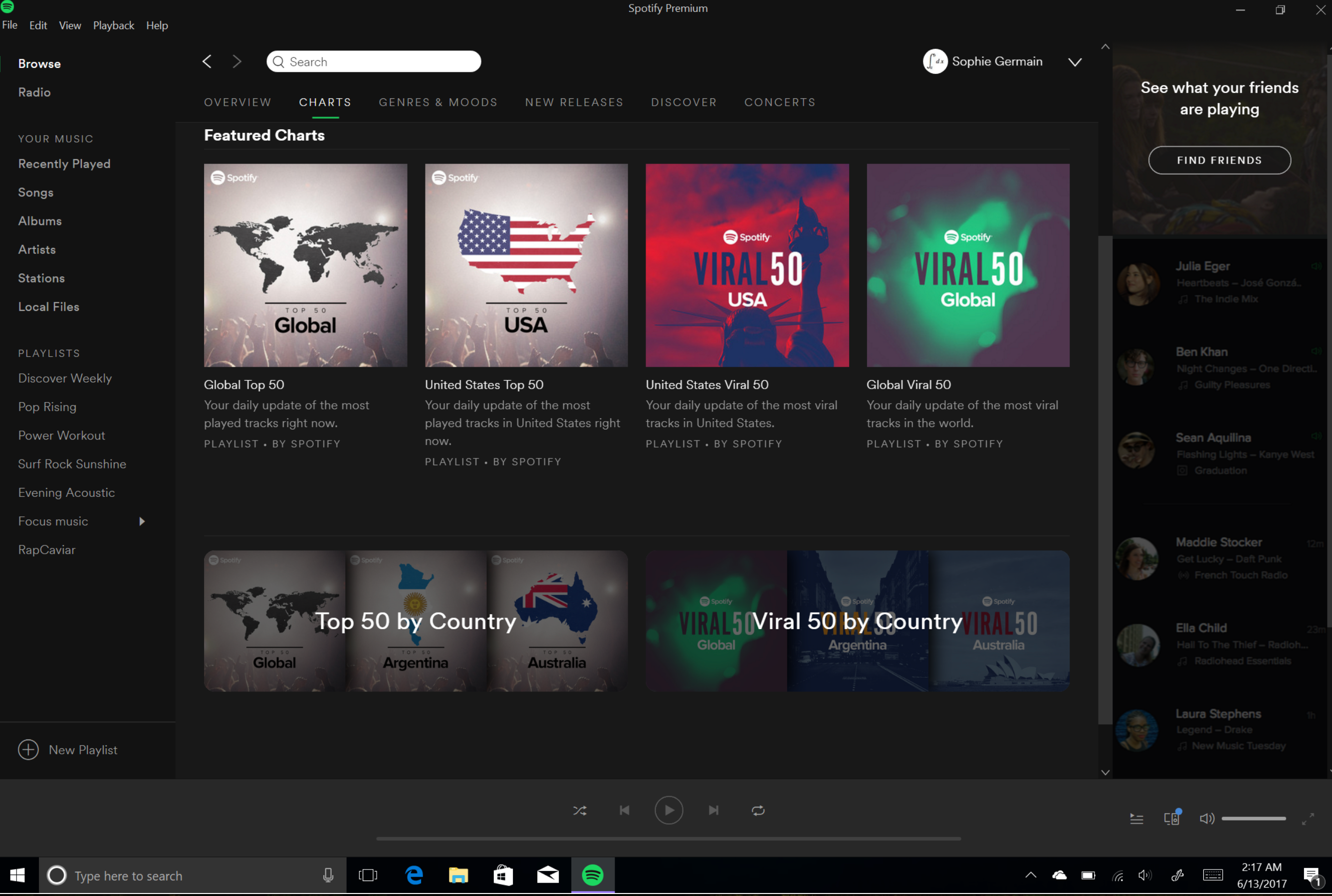Screen dimensions: 1332x896
Task: Open Stations in sidebar
Action: tap(41, 278)
